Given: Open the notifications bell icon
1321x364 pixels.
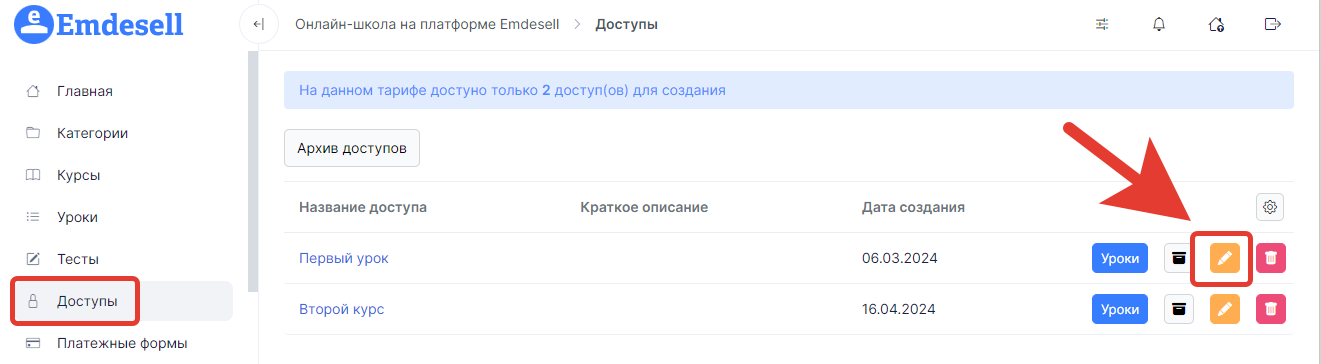Looking at the screenshot, I should point(1159,24).
